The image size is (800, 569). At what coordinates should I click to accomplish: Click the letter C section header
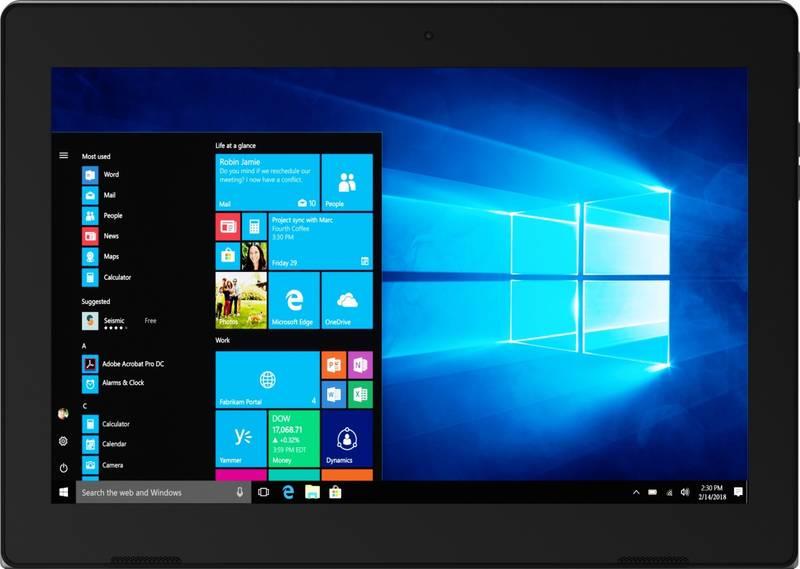[85, 406]
